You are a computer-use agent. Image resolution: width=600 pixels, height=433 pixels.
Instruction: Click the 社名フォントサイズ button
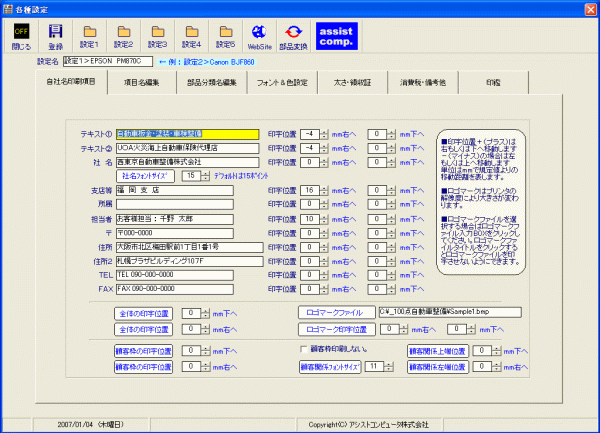pos(145,176)
